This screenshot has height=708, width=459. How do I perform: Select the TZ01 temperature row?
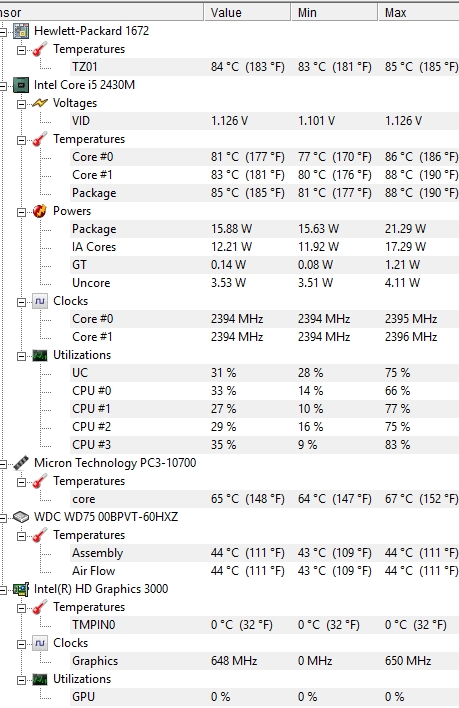pos(264,67)
